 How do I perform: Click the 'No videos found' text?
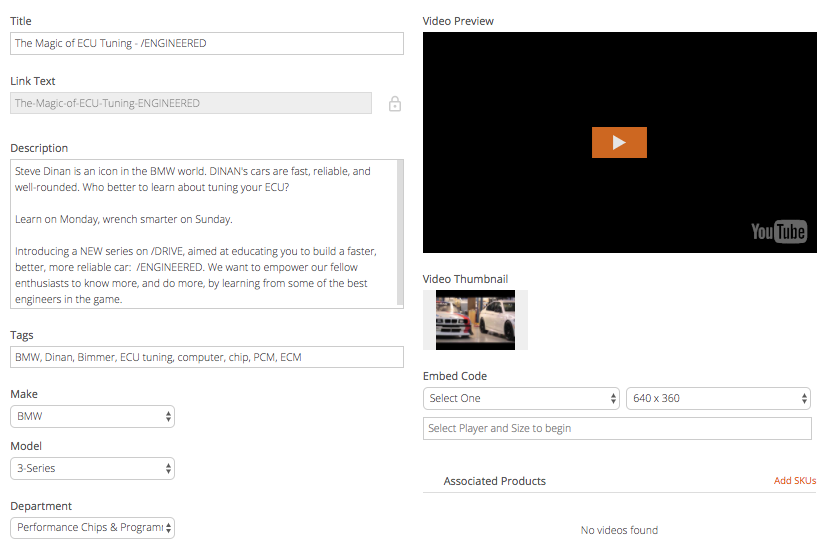click(x=619, y=530)
